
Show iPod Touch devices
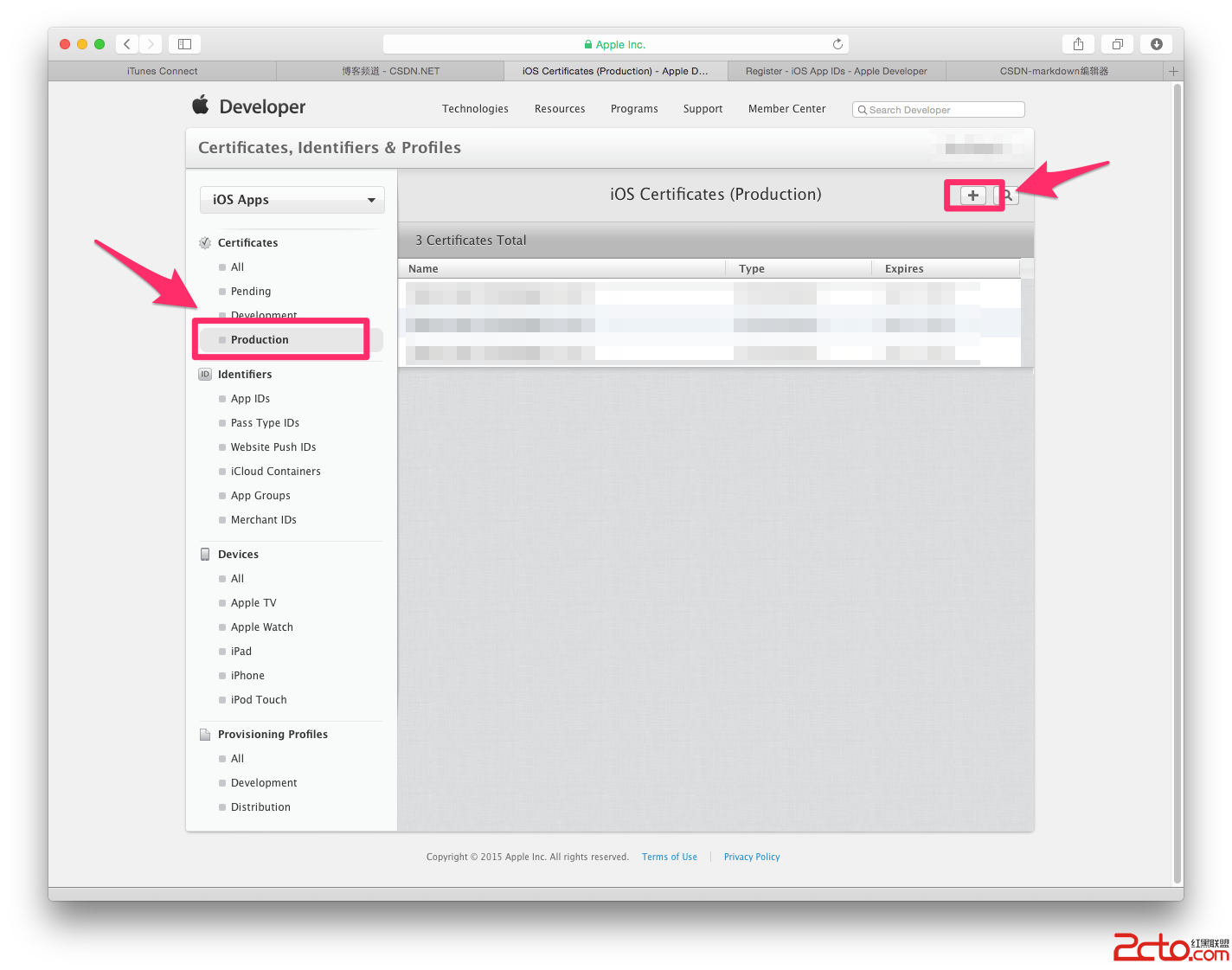(259, 700)
